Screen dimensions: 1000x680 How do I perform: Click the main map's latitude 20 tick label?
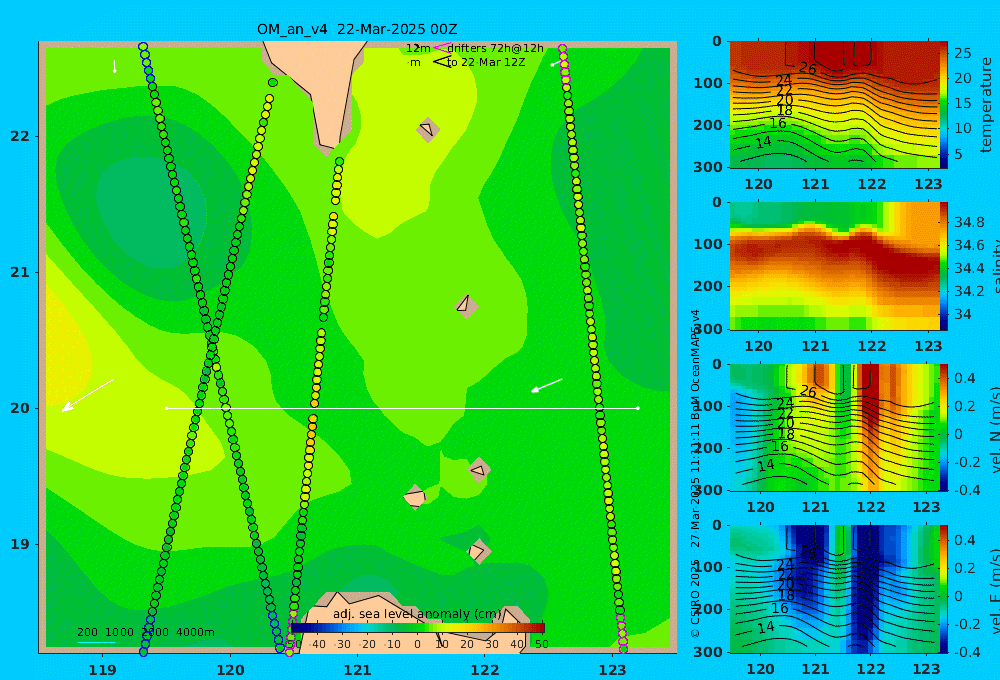point(20,408)
